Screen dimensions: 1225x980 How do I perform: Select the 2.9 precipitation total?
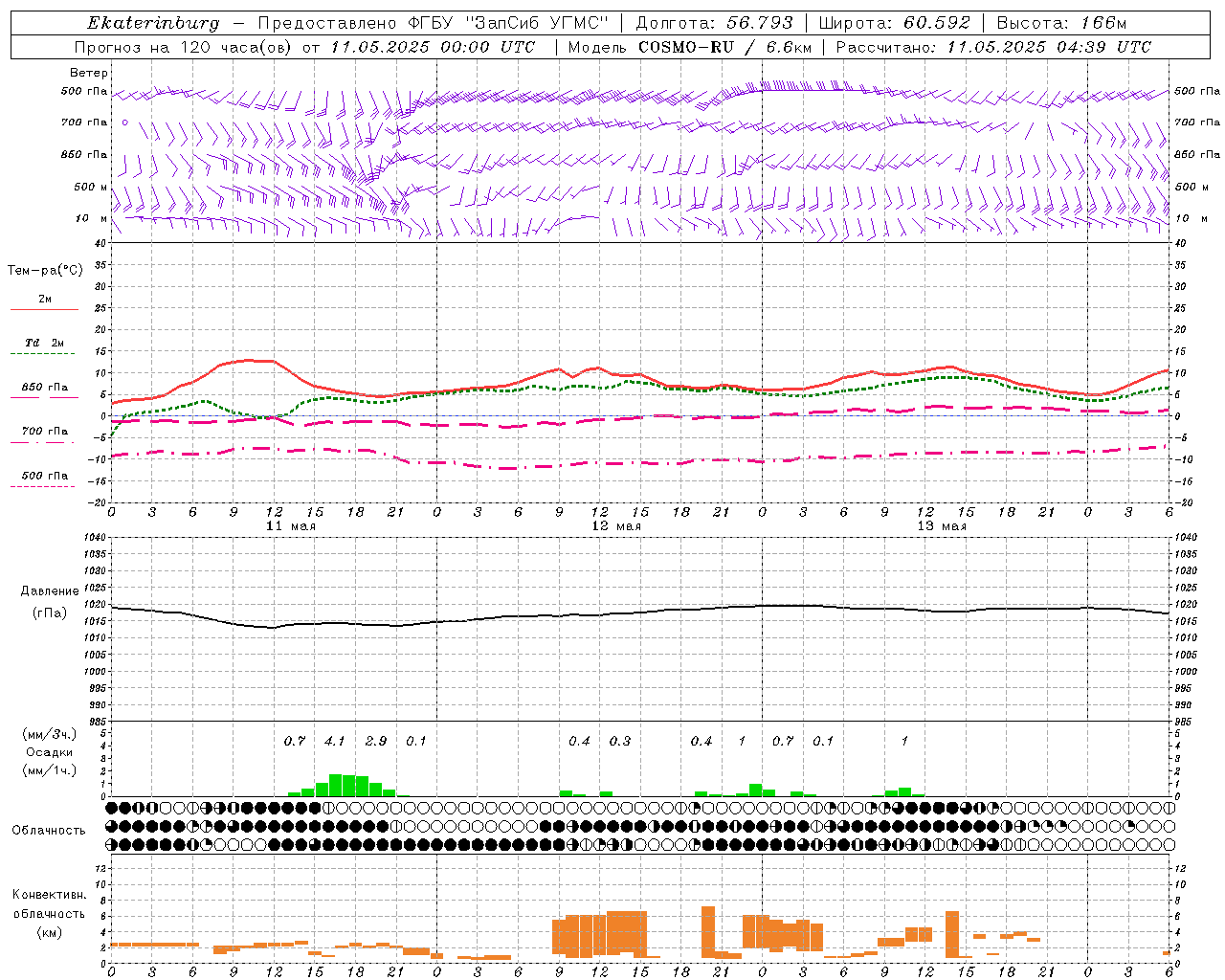click(x=376, y=741)
